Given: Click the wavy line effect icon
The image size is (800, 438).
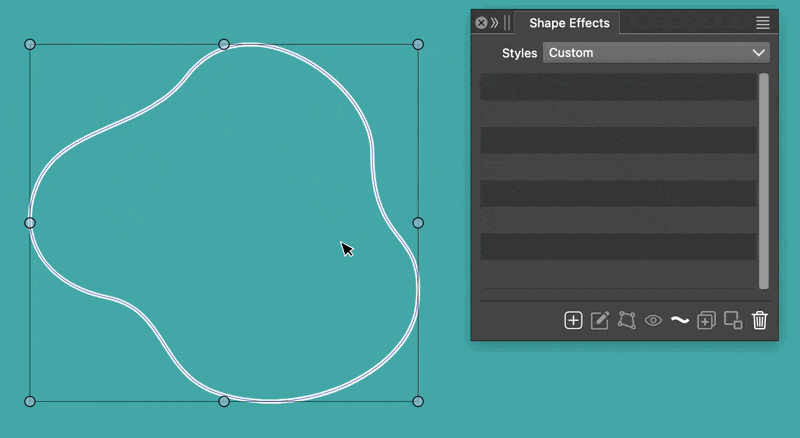Looking at the screenshot, I should point(680,320).
